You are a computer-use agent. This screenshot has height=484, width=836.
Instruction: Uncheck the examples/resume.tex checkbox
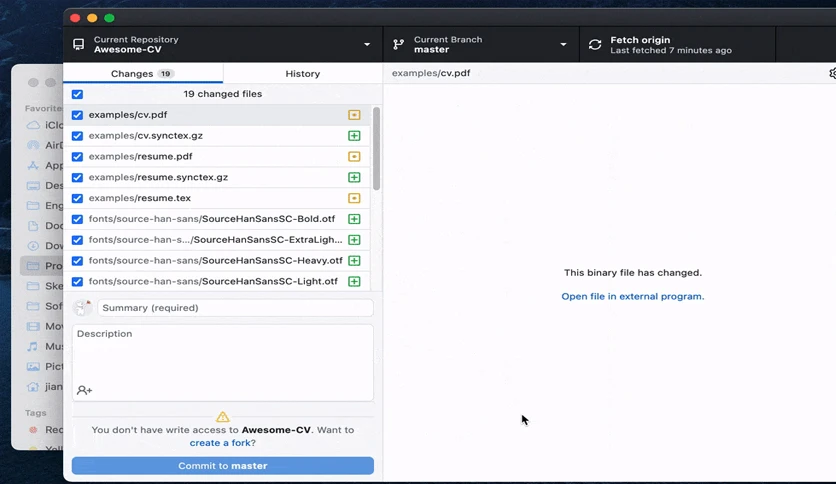click(77, 198)
